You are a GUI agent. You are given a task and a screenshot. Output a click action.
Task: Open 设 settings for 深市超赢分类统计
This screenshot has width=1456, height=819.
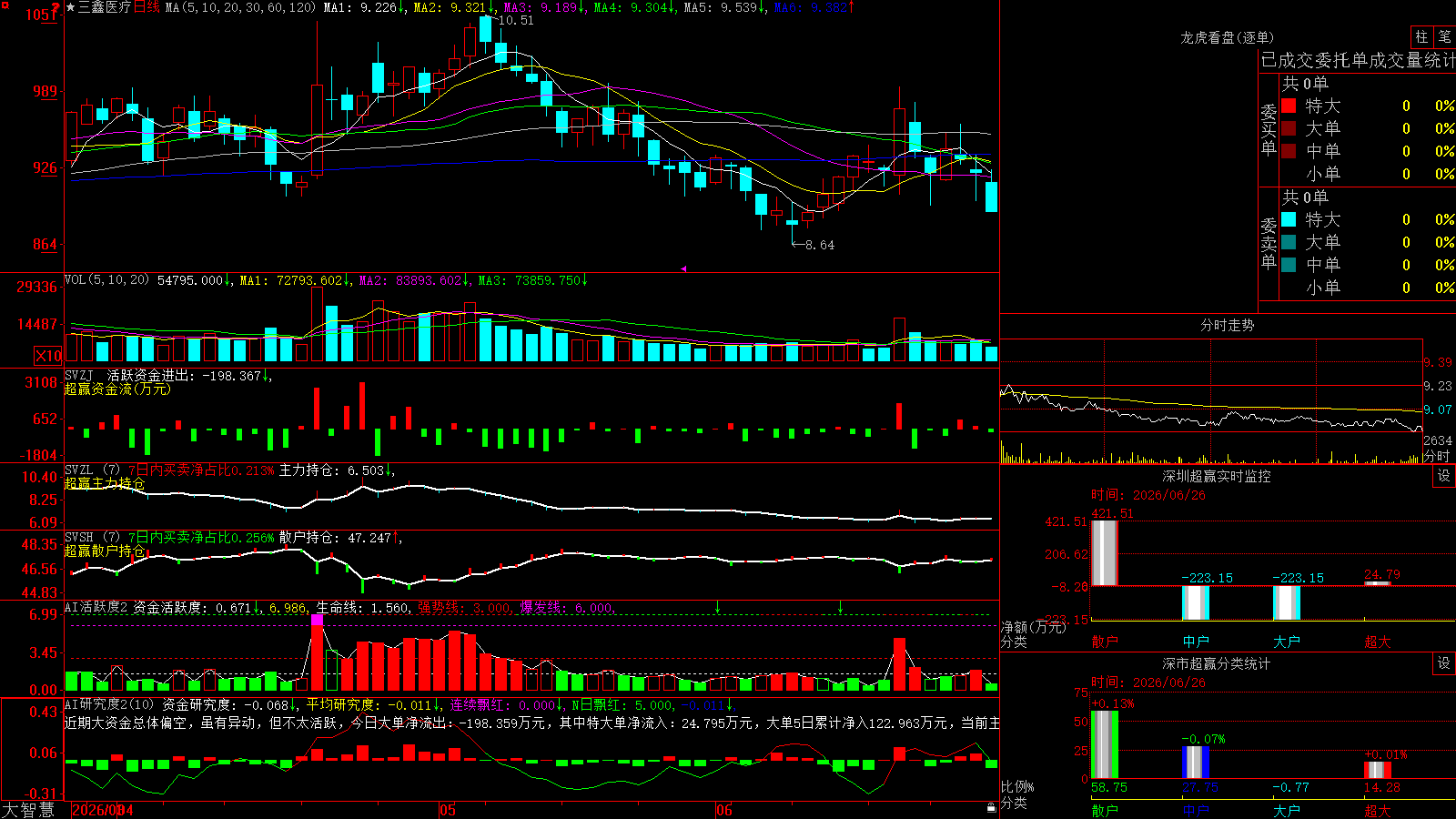[x=1444, y=663]
